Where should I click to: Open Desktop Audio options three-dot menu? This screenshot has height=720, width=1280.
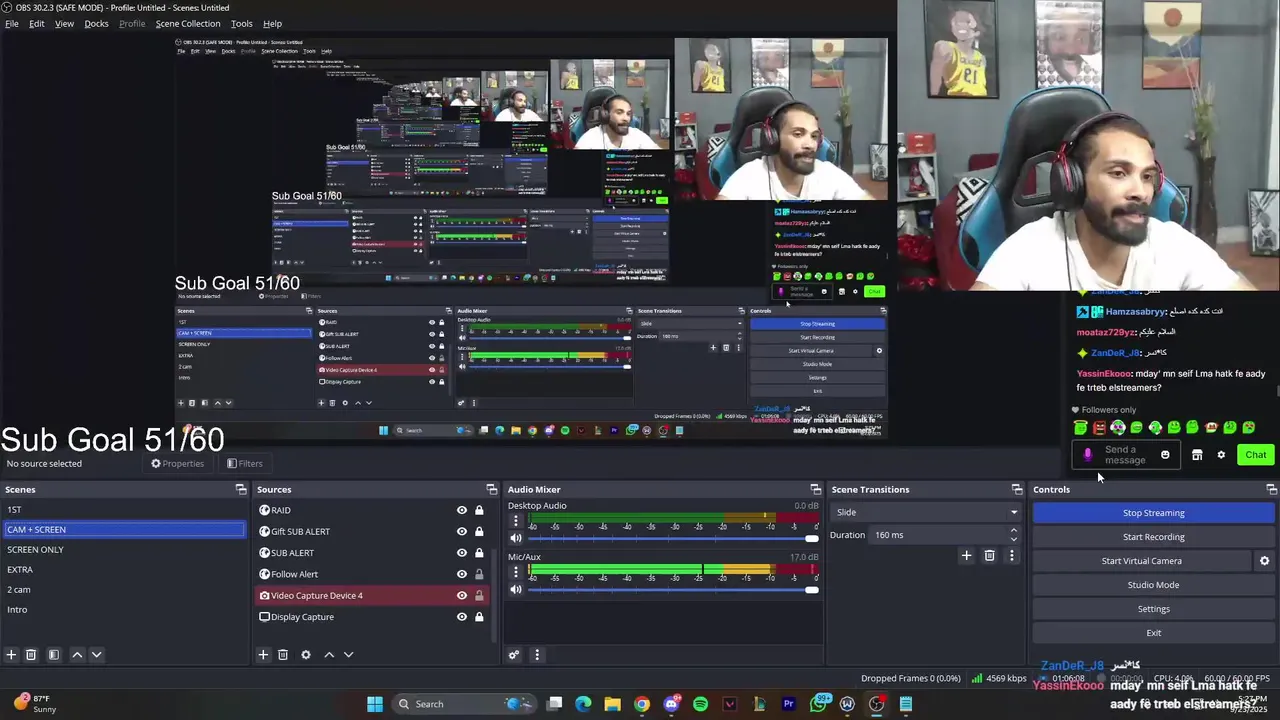click(x=516, y=520)
